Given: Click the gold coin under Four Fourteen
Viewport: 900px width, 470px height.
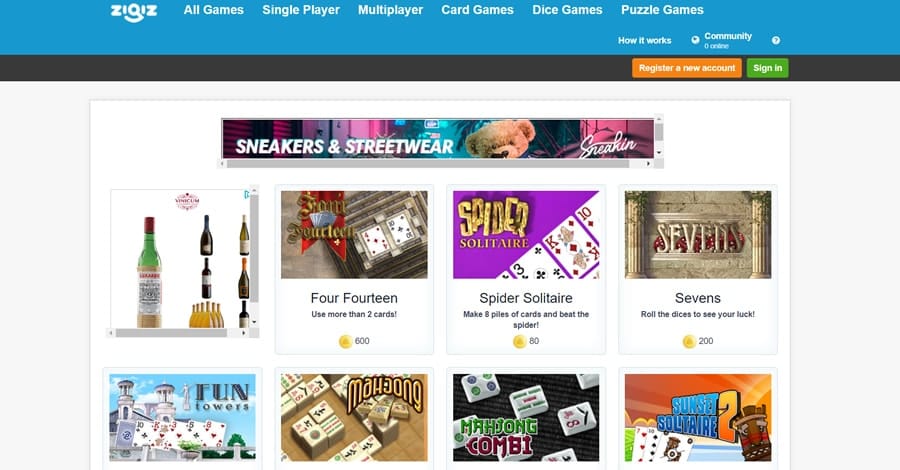Looking at the screenshot, I should (x=346, y=341).
